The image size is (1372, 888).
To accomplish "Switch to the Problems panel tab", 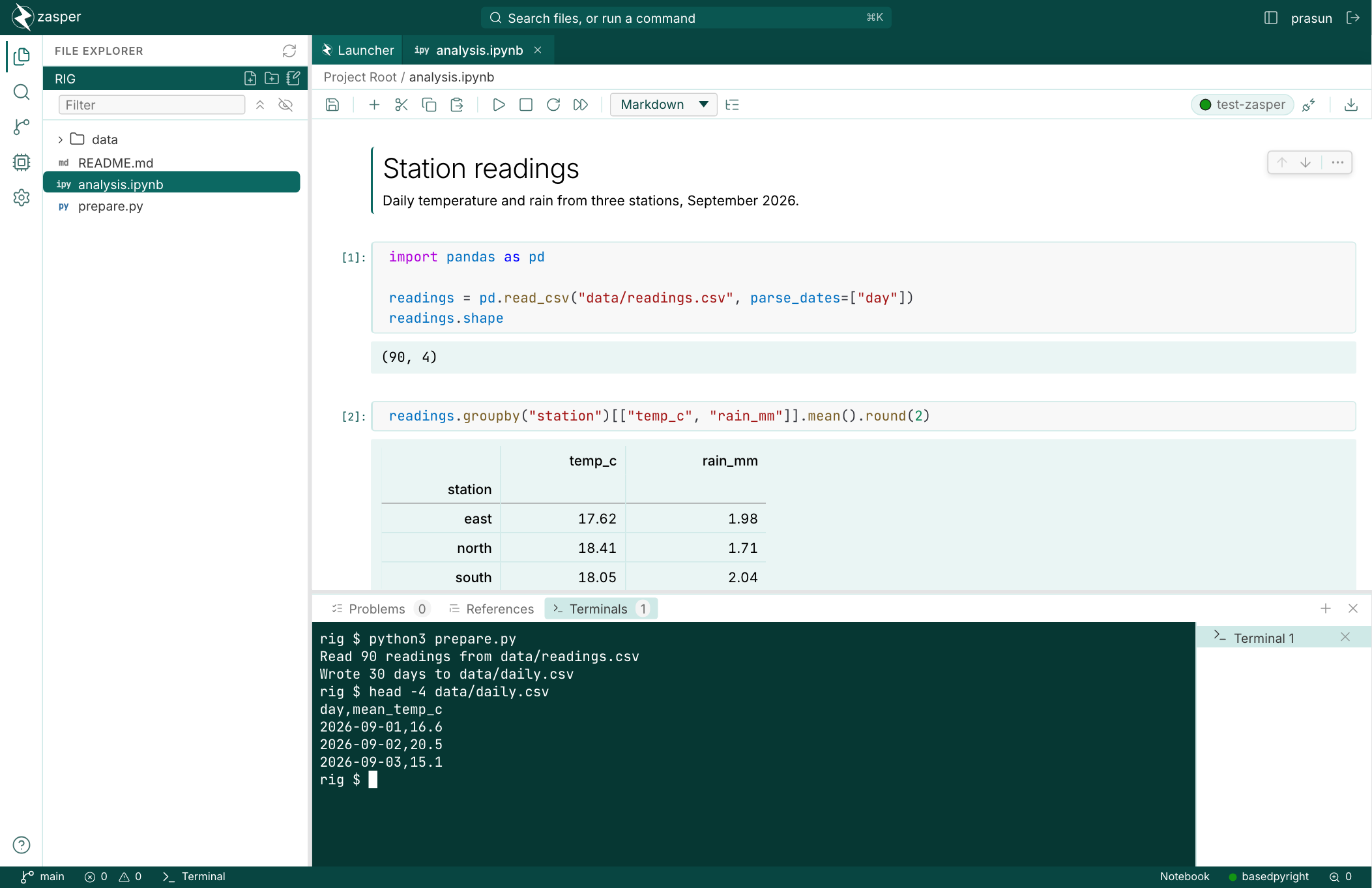I will pyautogui.click(x=380, y=609).
